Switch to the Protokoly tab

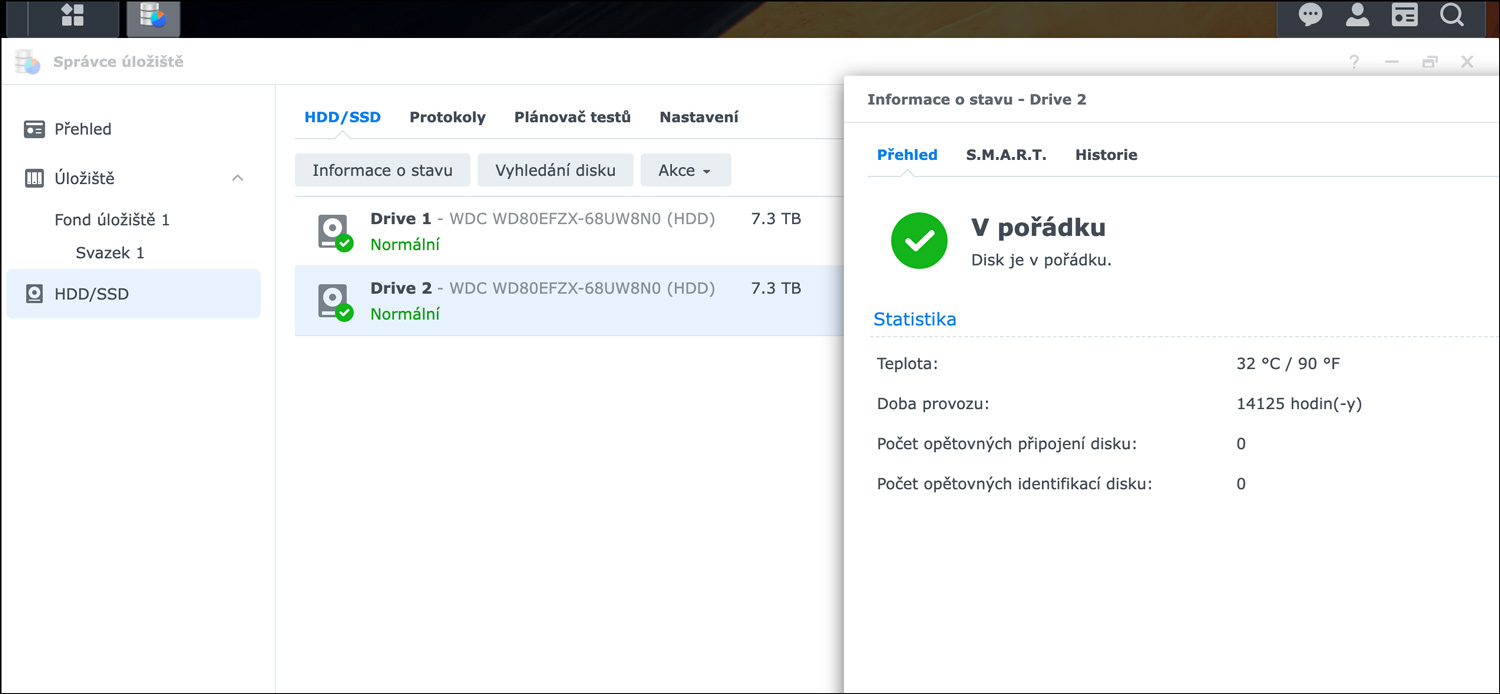447,117
